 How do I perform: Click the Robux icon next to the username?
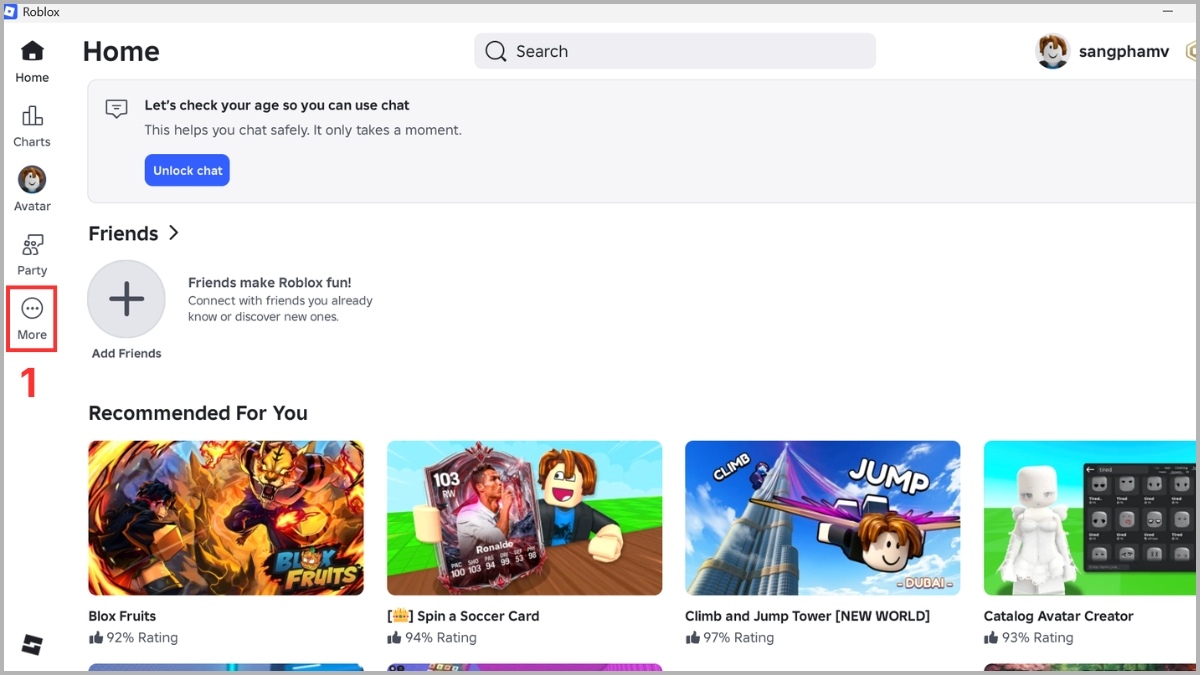[x=1192, y=51]
